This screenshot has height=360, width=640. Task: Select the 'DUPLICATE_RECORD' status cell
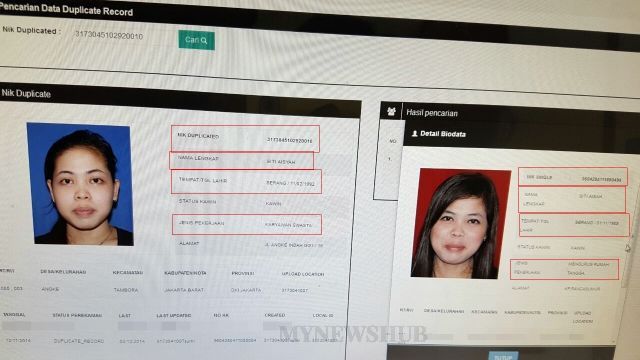click(79, 340)
